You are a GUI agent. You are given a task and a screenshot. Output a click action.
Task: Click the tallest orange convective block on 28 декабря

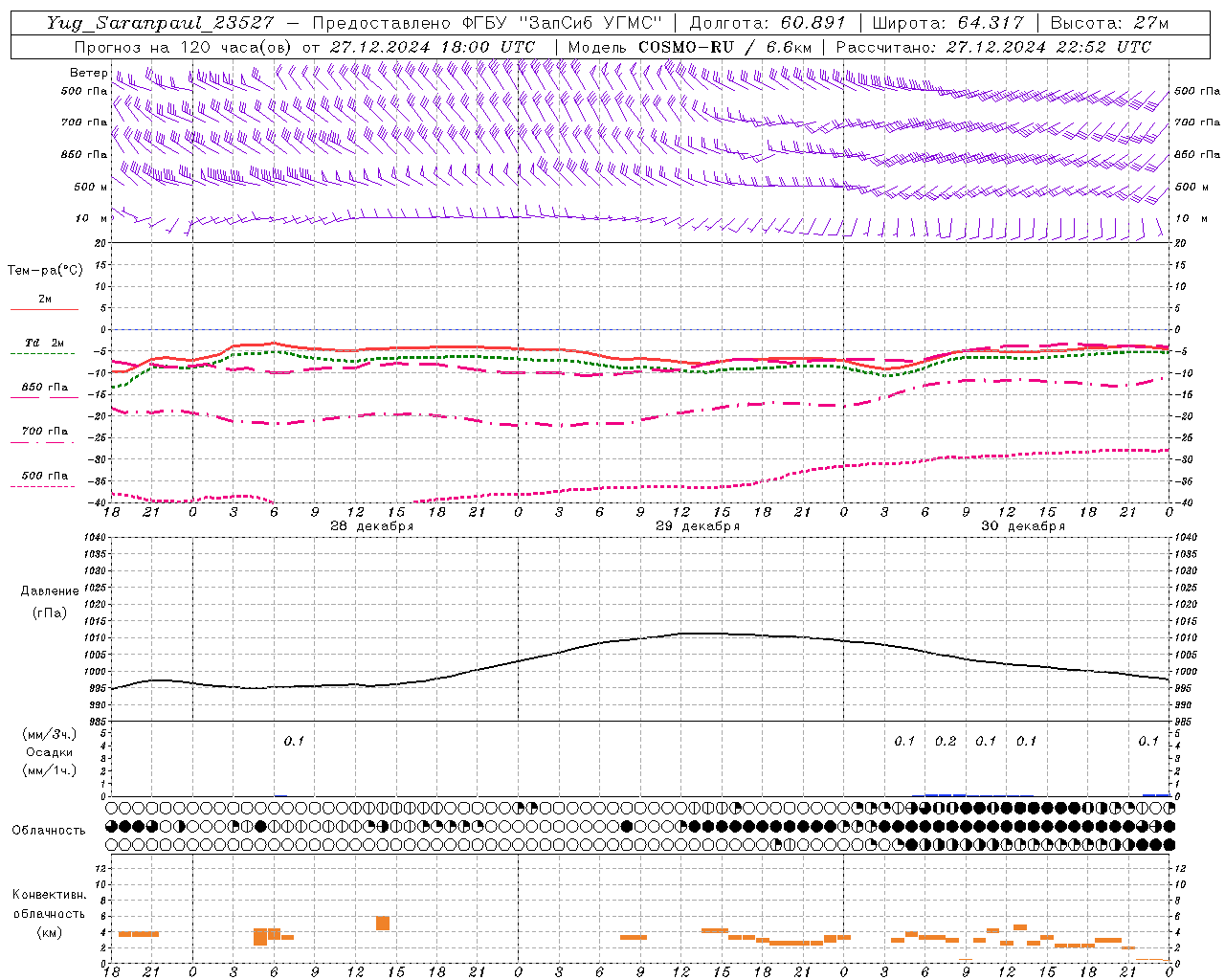(x=260, y=937)
